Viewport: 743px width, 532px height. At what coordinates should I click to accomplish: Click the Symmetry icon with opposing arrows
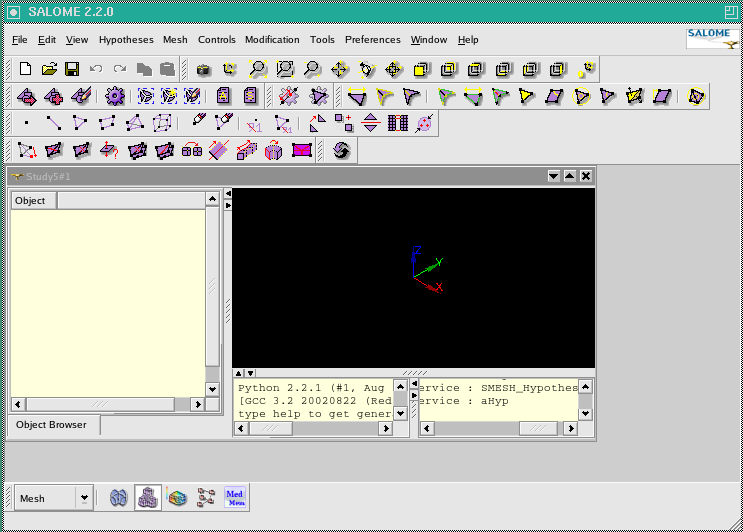(371, 123)
